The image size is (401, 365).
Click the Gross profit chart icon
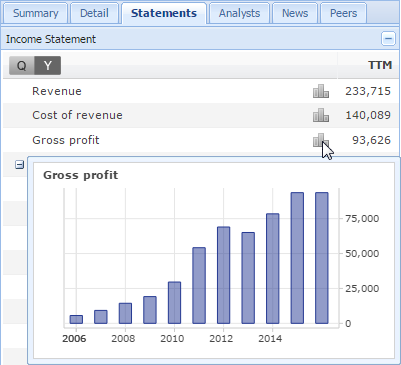[x=321, y=140]
